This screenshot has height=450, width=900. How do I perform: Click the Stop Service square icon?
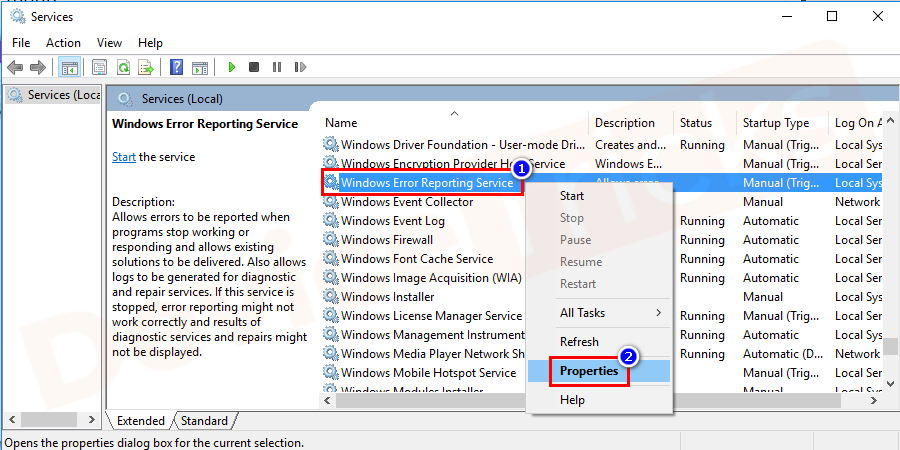pos(254,68)
